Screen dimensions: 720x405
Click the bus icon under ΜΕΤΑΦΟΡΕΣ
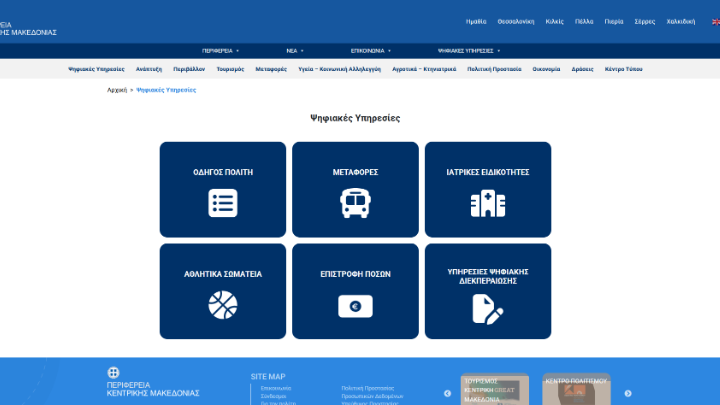pyautogui.click(x=355, y=203)
